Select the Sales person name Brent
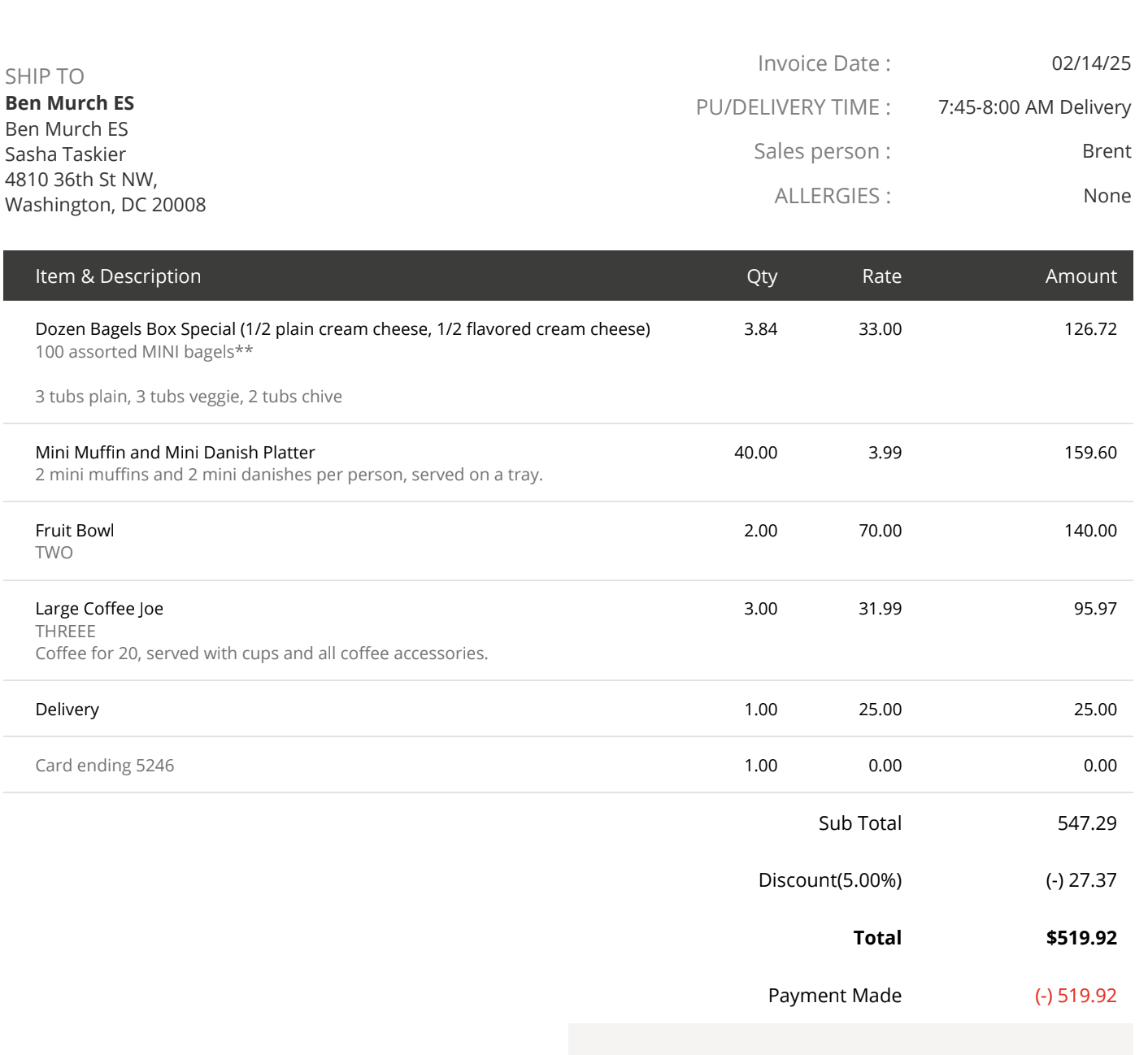Image resolution: width=1148 pixels, height=1055 pixels. [x=1106, y=151]
